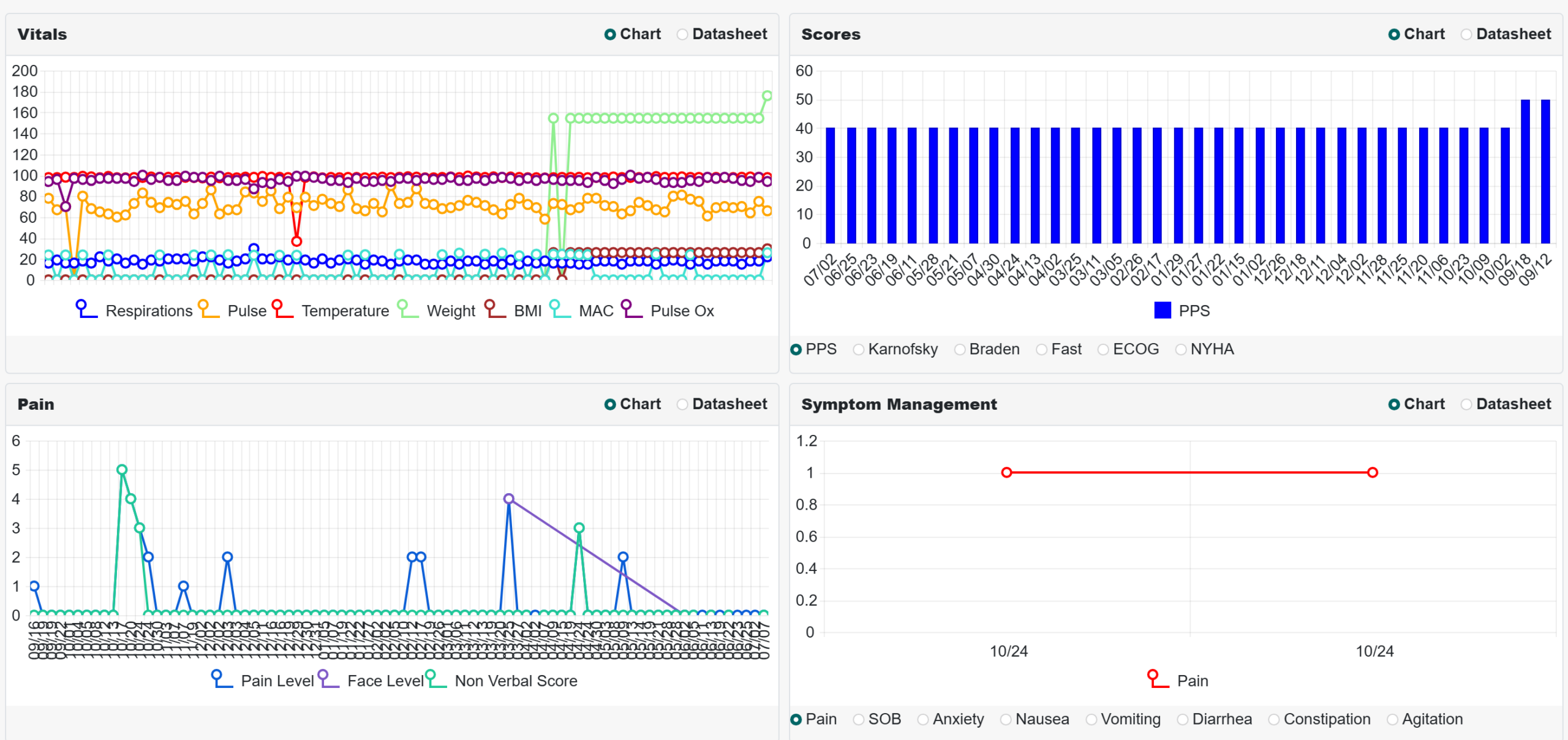The height and width of the screenshot is (740, 1568).
Task: Toggle the Temperature legend marker in Vitals
Action: click(282, 309)
